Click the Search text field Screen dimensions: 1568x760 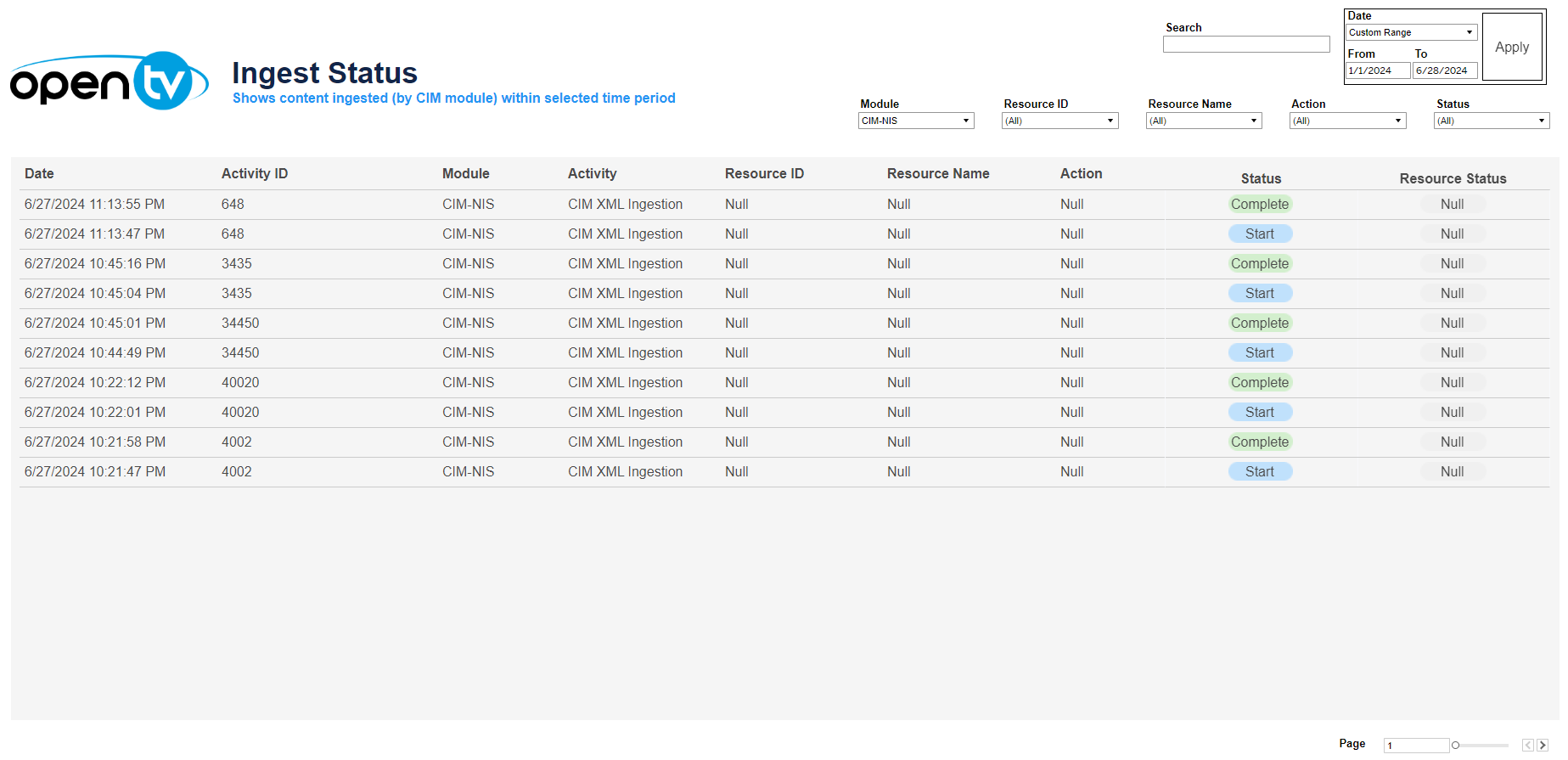1245,44
